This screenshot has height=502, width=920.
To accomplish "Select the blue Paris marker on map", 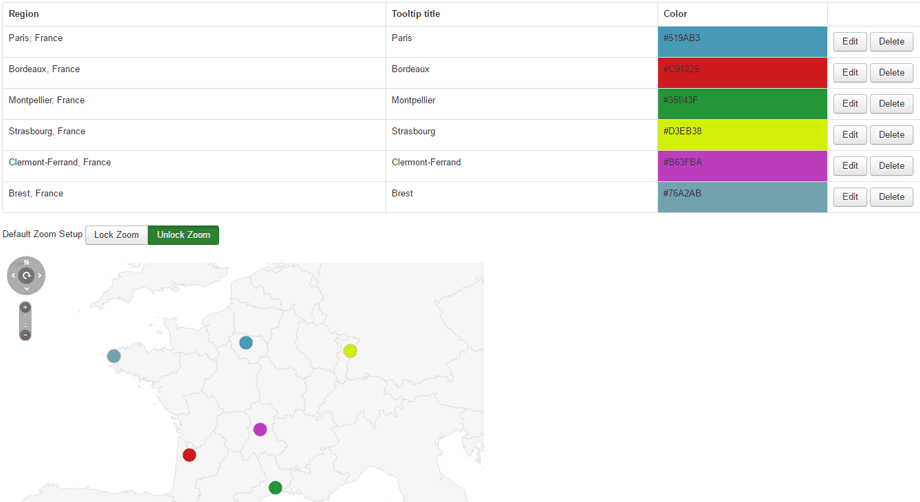I will 246,343.
